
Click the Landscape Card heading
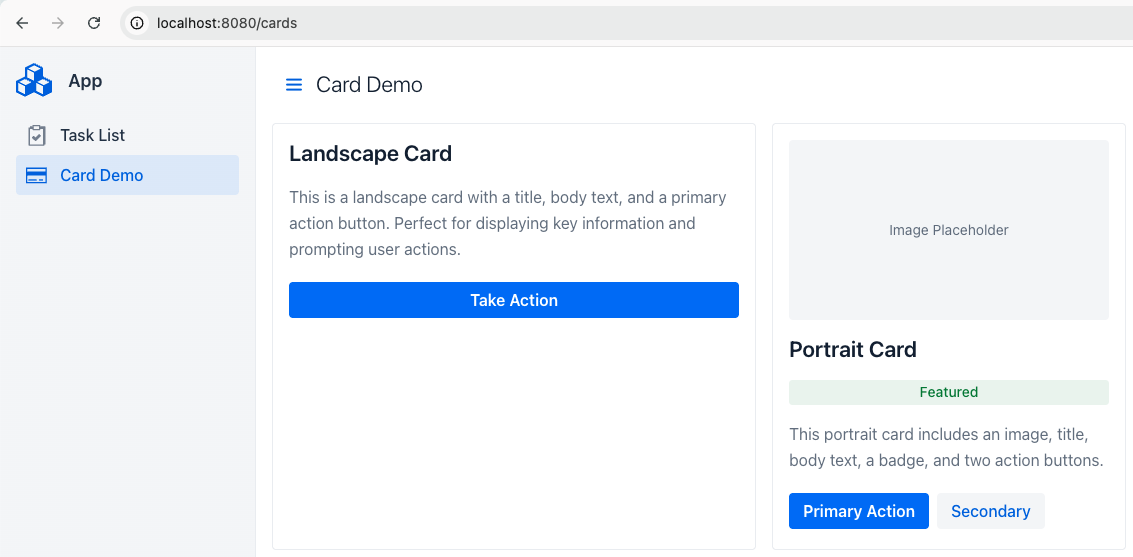click(x=371, y=154)
